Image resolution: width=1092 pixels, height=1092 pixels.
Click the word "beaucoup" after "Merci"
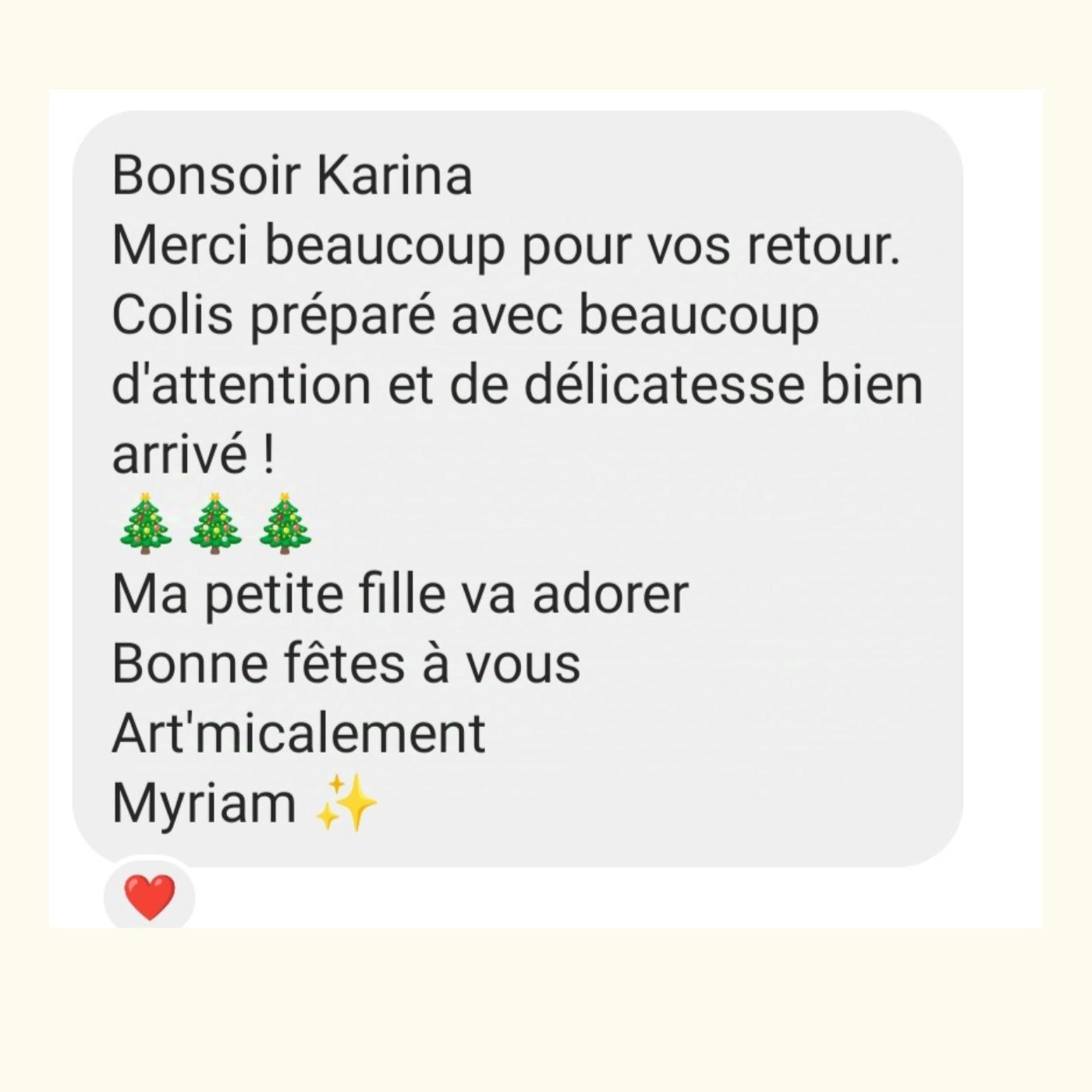point(384,246)
